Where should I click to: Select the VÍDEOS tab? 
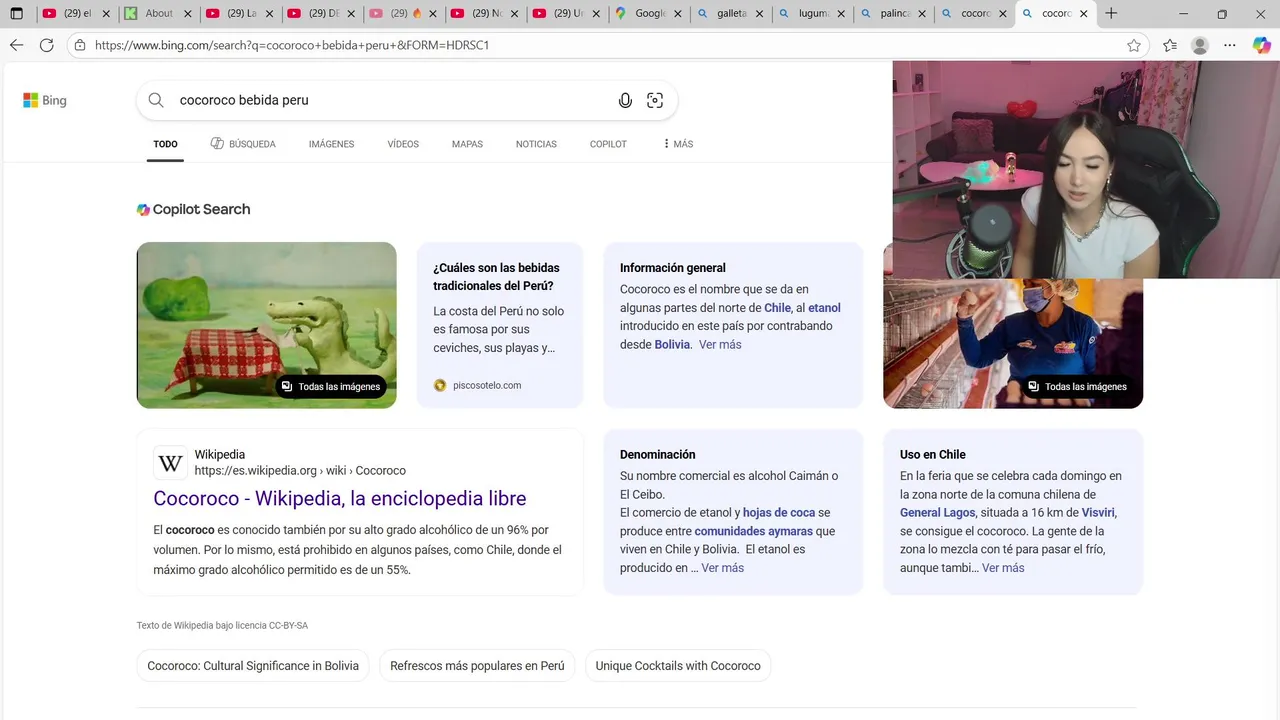pyautogui.click(x=403, y=144)
